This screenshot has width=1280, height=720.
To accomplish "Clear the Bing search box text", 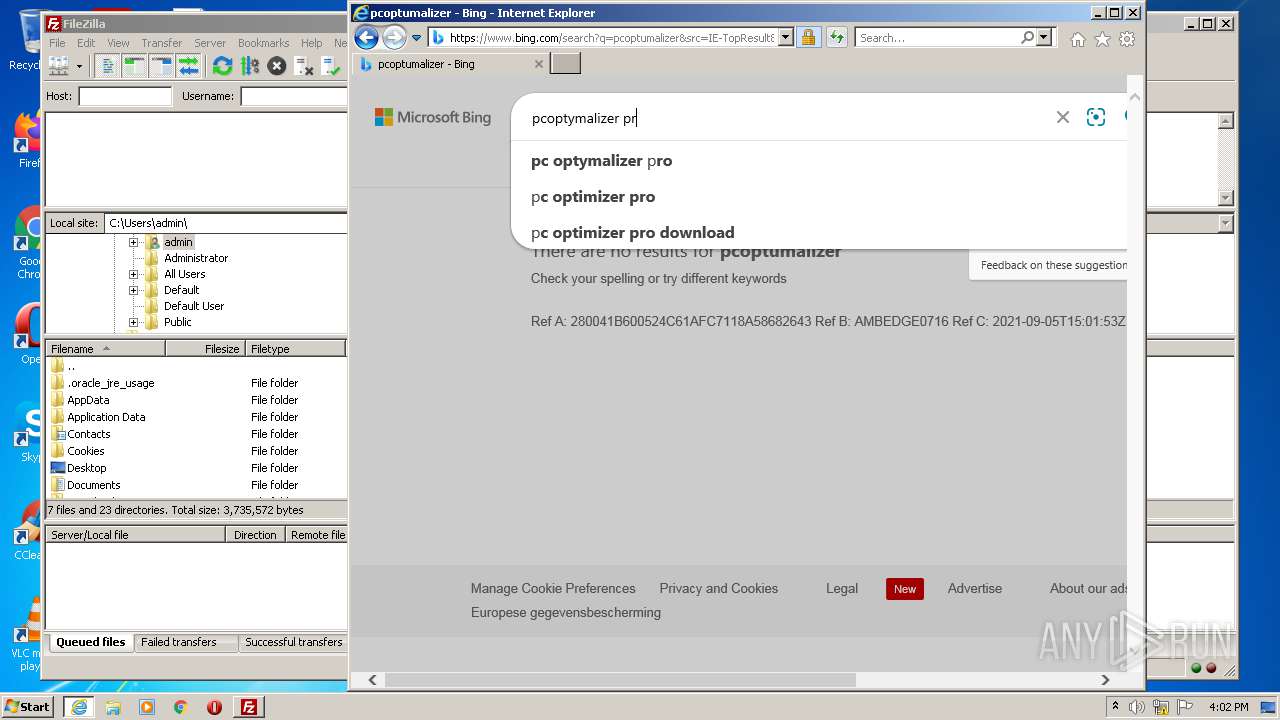I will [x=1062, y=117].
